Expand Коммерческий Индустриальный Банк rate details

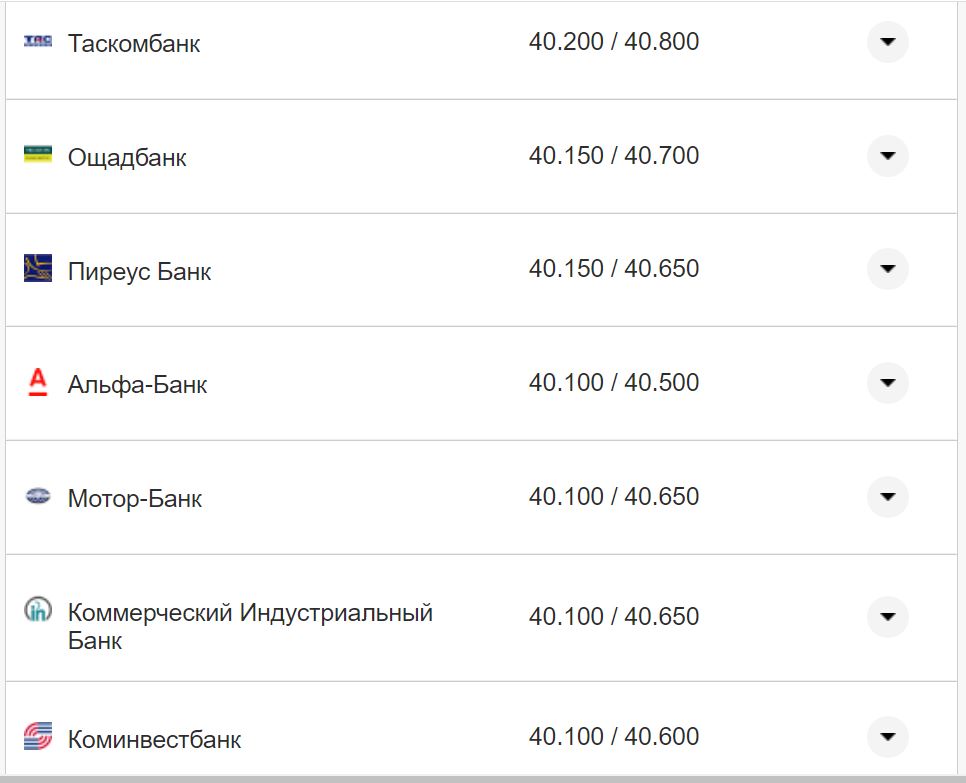click(x=887, y=616)
